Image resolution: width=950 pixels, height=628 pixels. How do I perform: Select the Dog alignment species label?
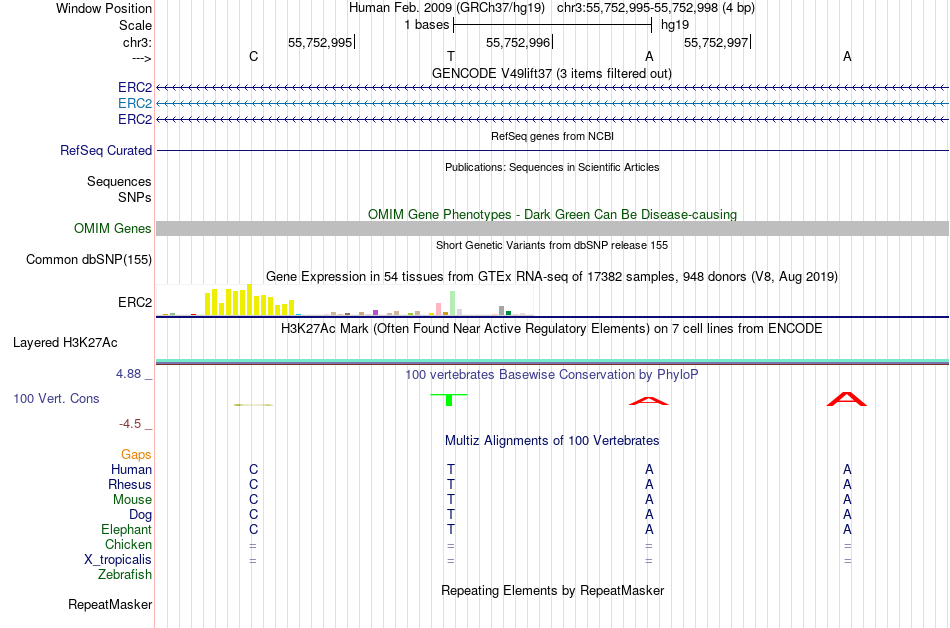click(140, 515)
